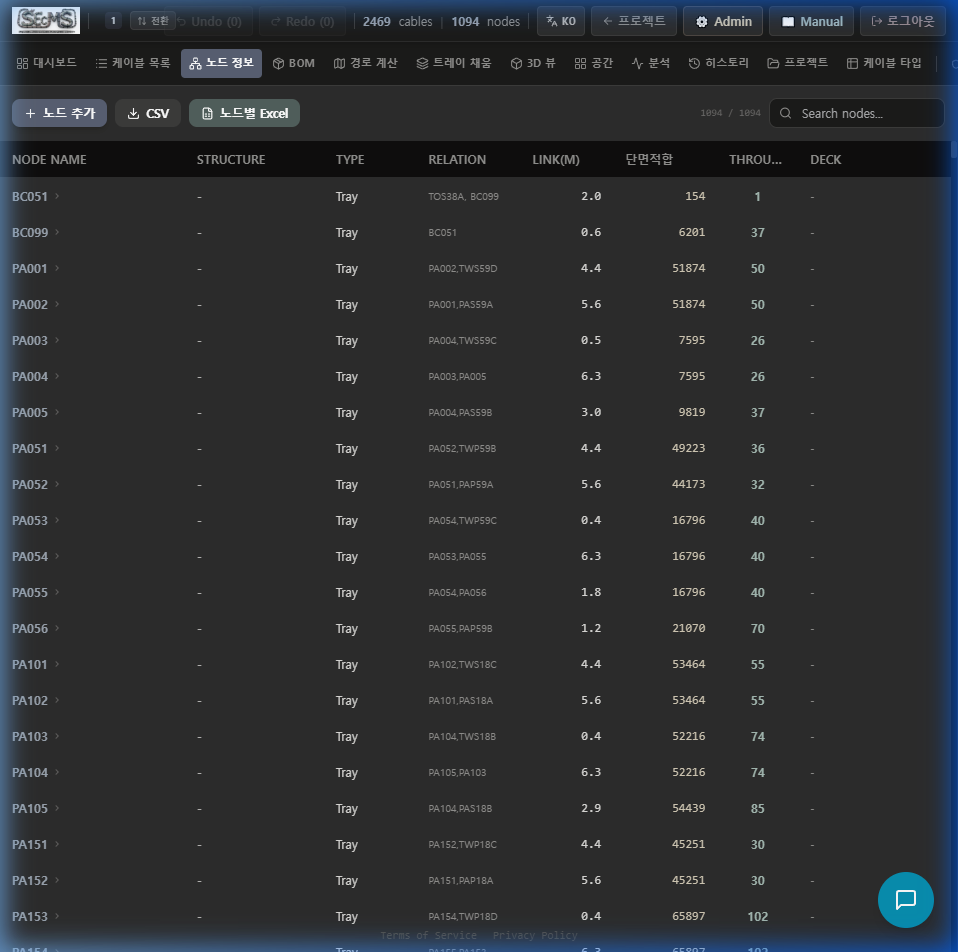Switch language with KO button
This screenshot has height=952, width=958.
(x=561, y=21)
